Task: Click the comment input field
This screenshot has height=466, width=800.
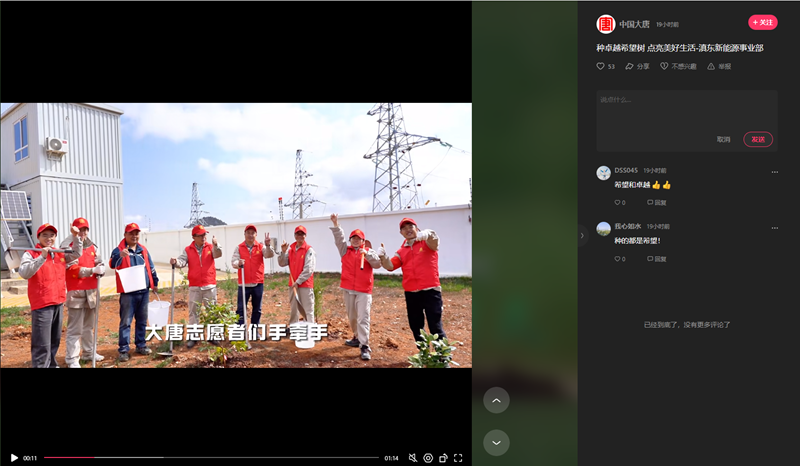Action: pos(686,108)
